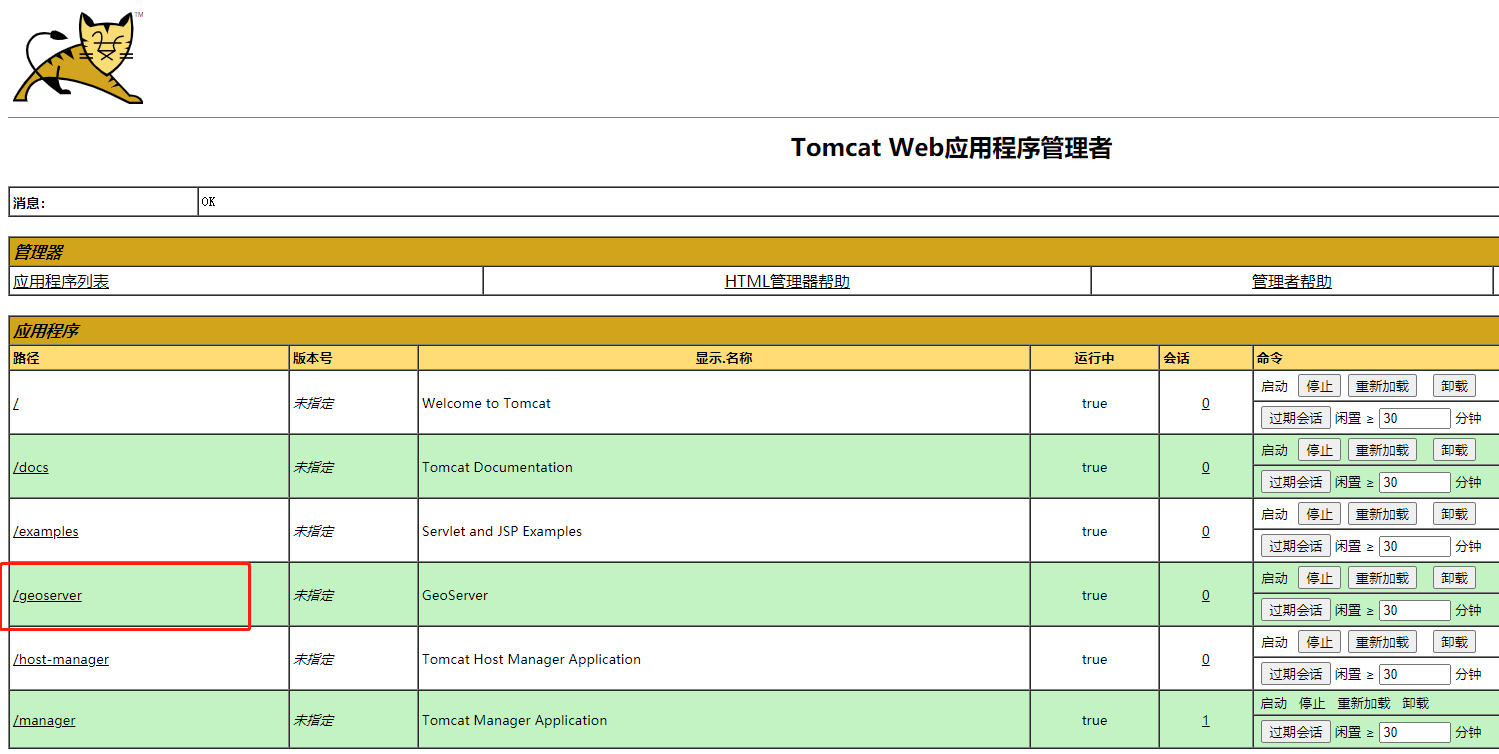Reload the /host-manager application

click(1381, 641)
